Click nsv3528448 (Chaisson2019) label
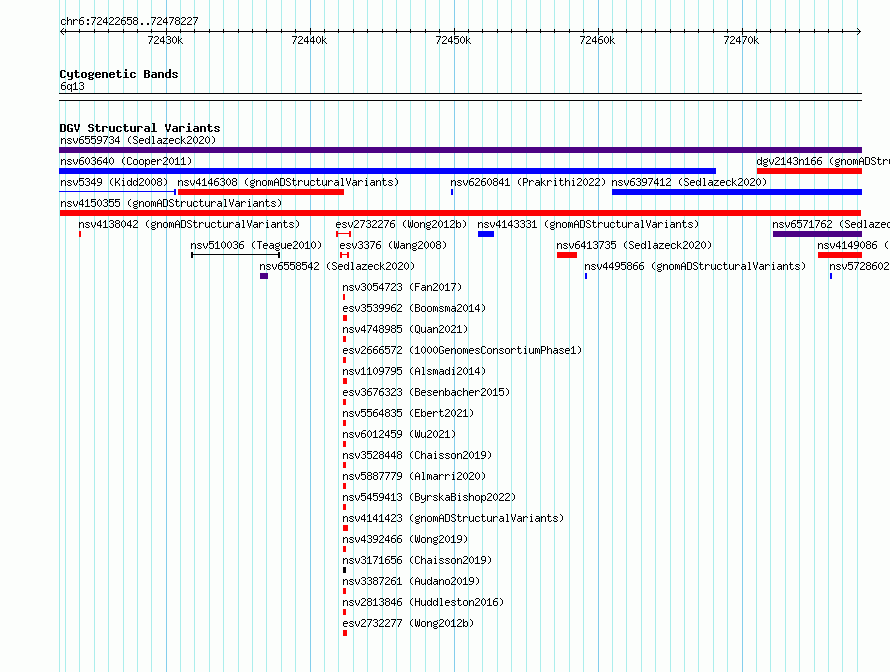 pyautogui.click(x=417, y=455)
